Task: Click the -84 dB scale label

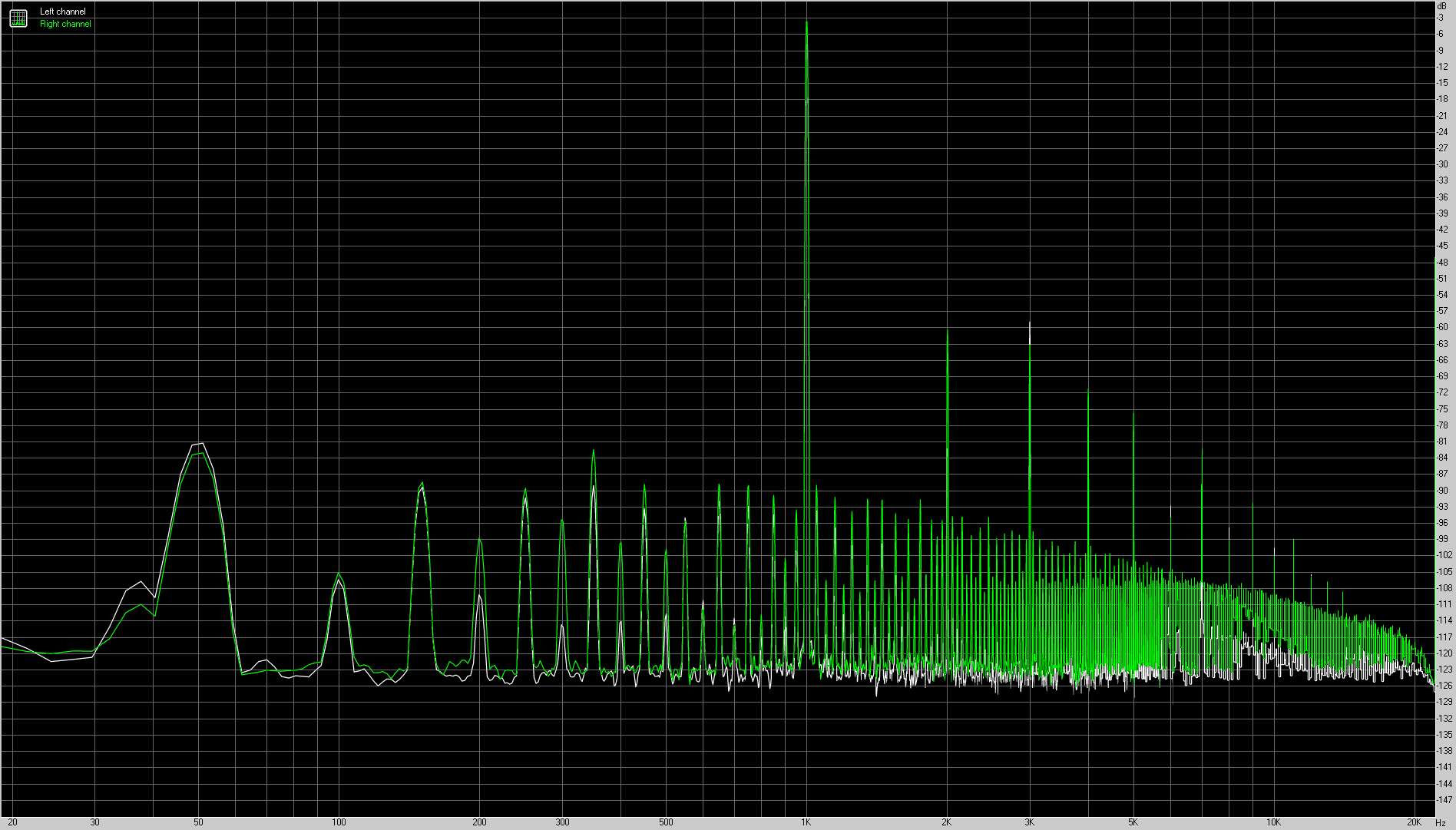Action: coord(1443,458)
